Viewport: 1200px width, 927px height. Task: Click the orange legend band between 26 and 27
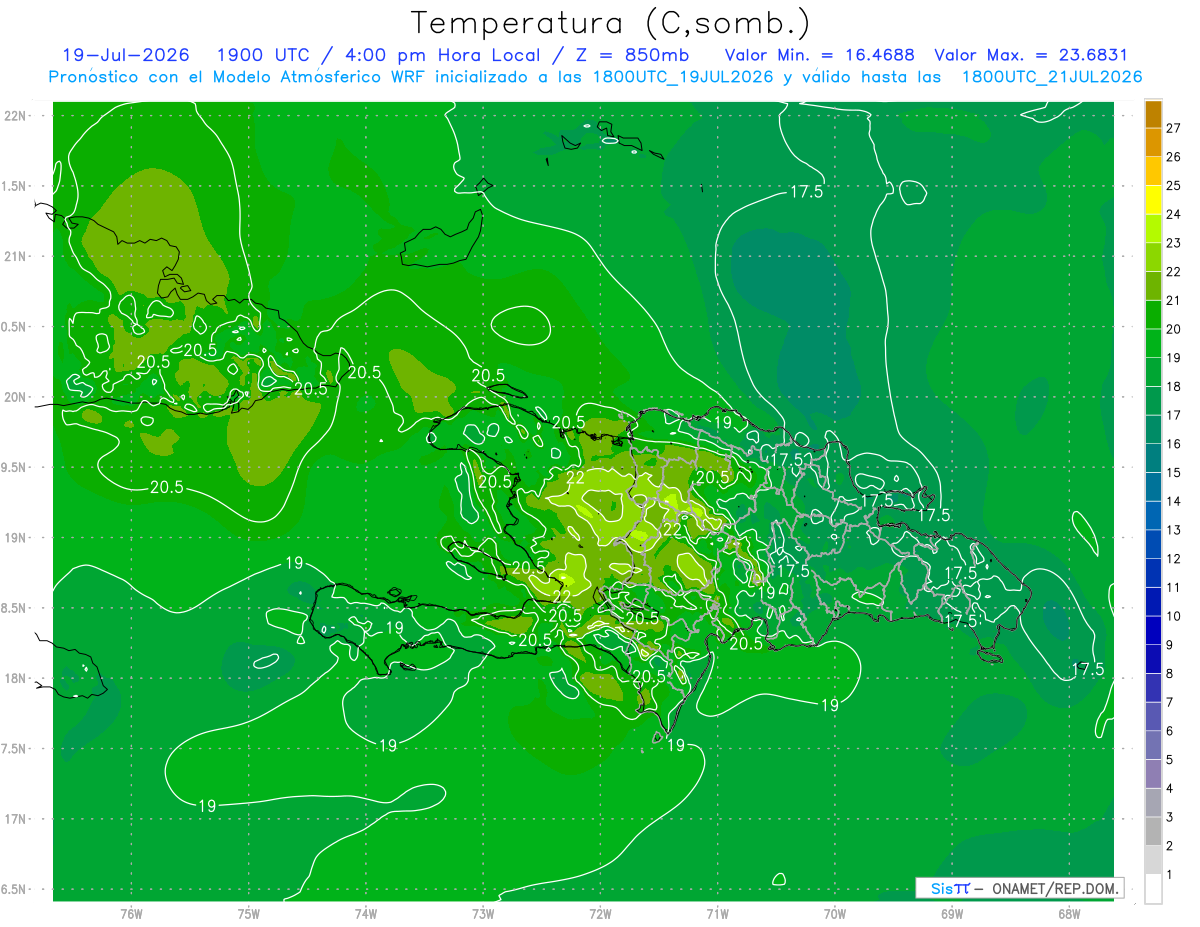pos(1153,142)
